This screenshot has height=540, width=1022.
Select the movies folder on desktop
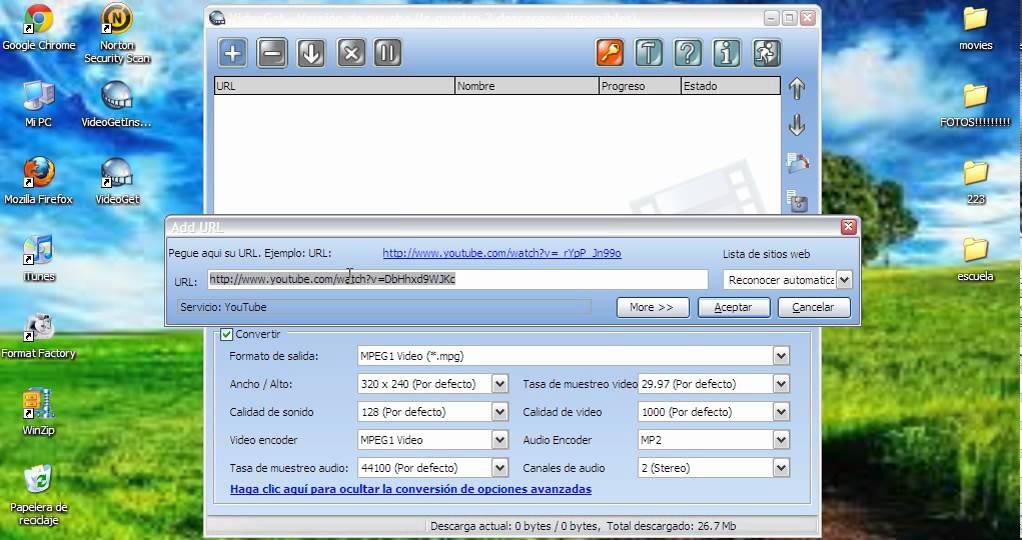click(976, 27)
